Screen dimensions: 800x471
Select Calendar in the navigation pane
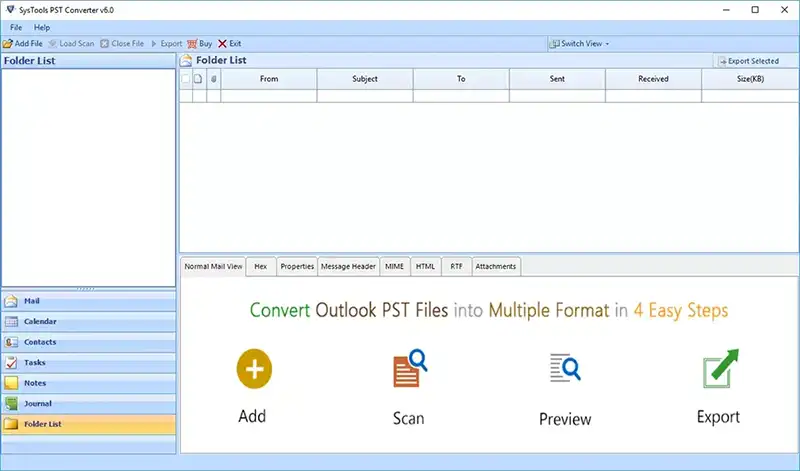88,321
